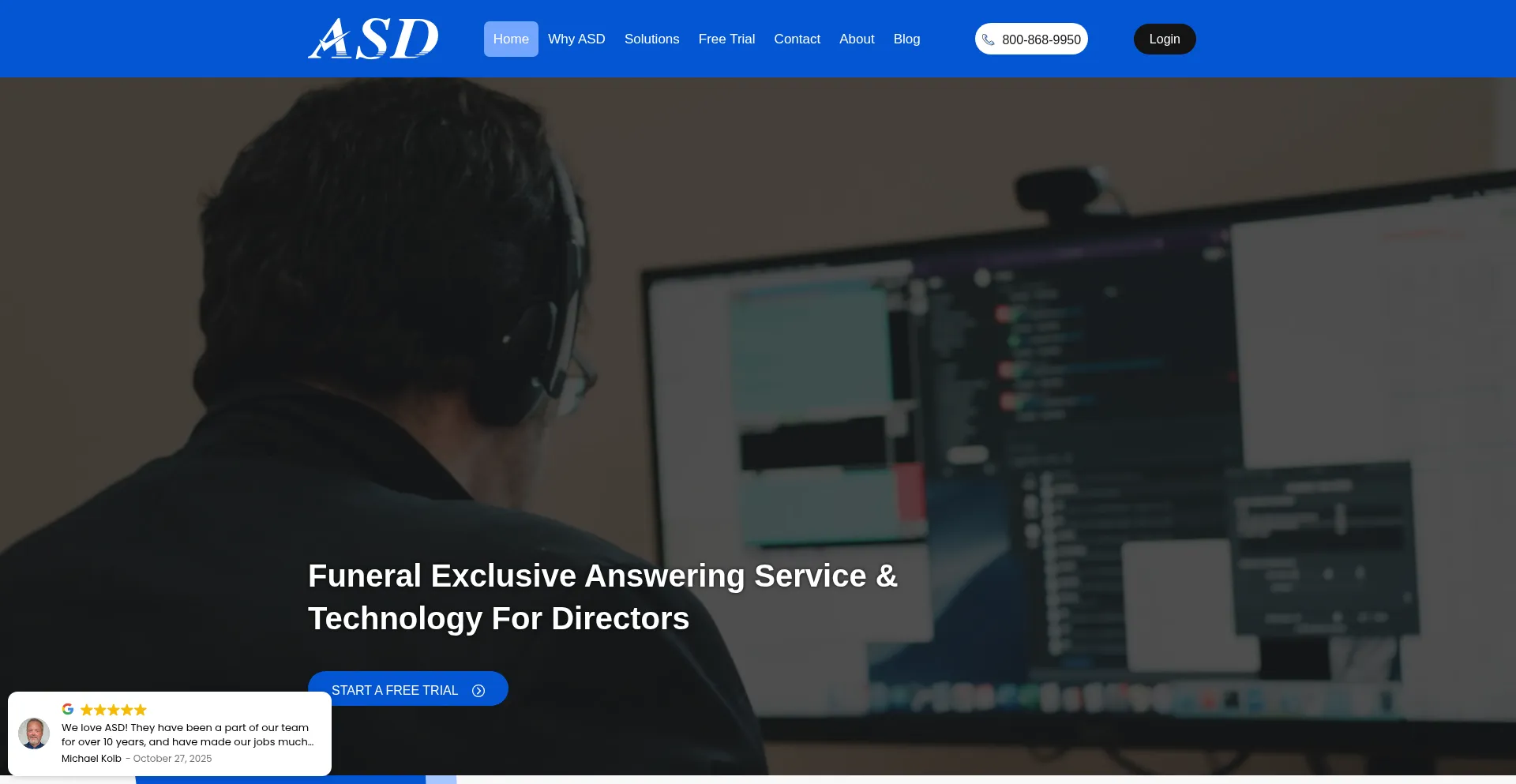Viewport: 1516px width, 784px height.
Task: Open the Blog page
Action: [x=906, y=39]
